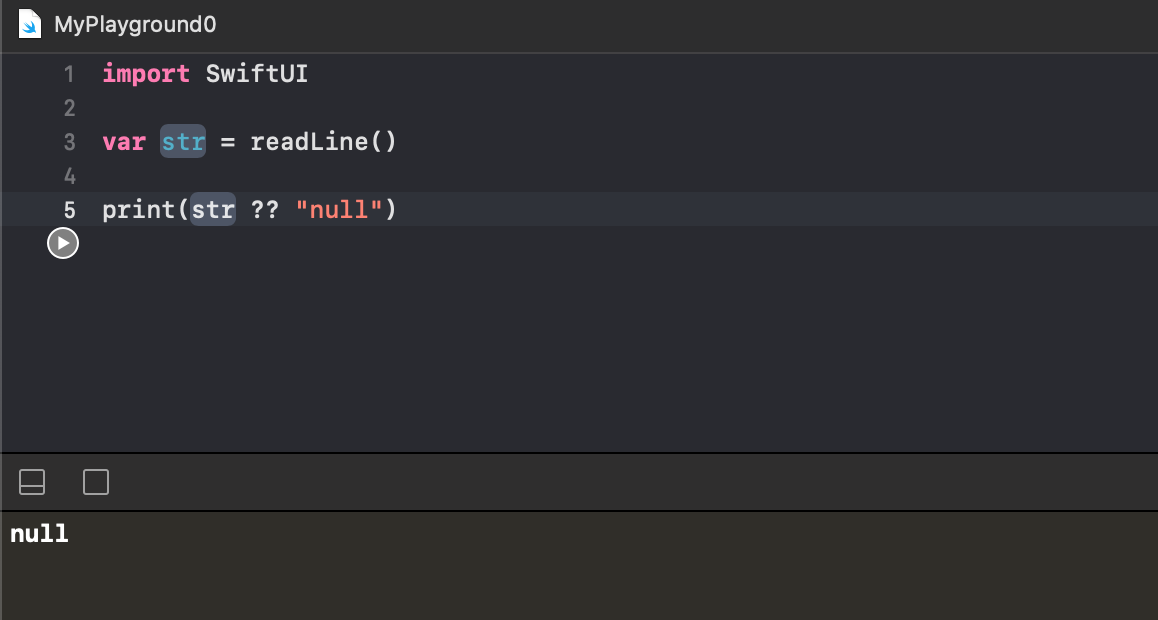Image resolution: width=1158 pixels, height=620 pixels.
Task: Click the ?? nil-coalescing operator
Action: [x=265, y=210]
